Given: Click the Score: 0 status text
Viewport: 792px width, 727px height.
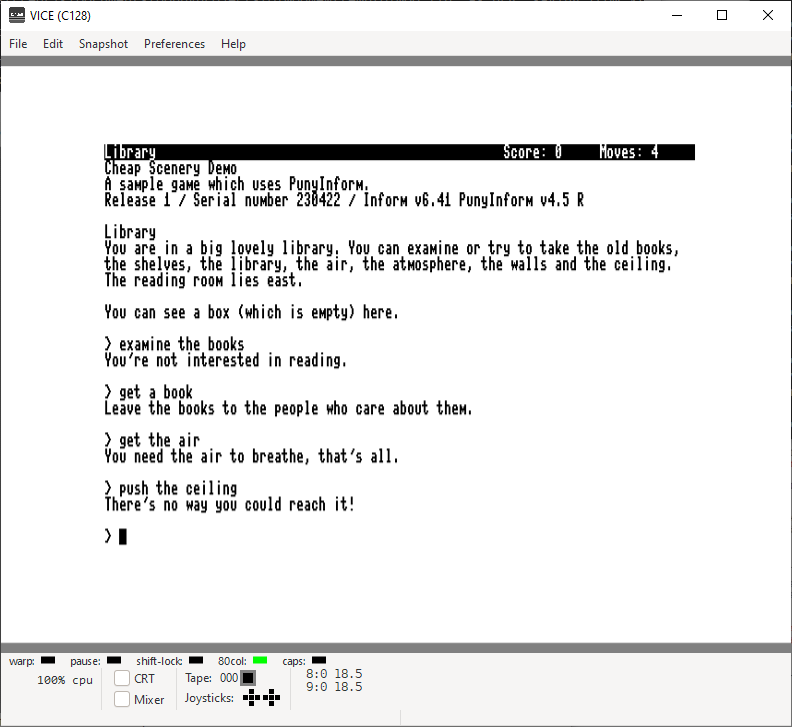Looking at the screenshot, I should pos(532,152).
